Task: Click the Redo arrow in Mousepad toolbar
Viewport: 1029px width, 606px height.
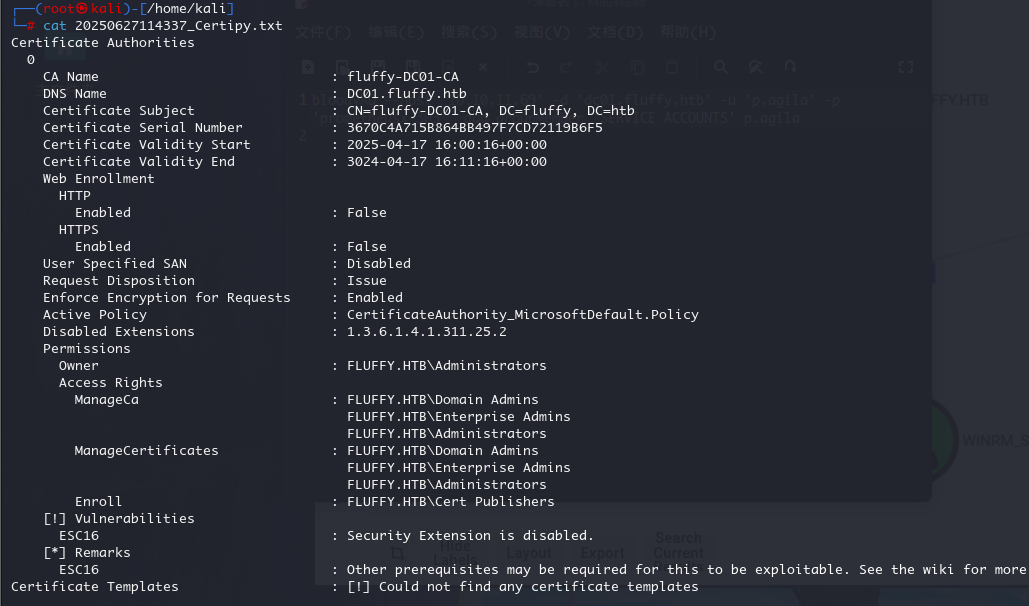Action: [566, 67]
